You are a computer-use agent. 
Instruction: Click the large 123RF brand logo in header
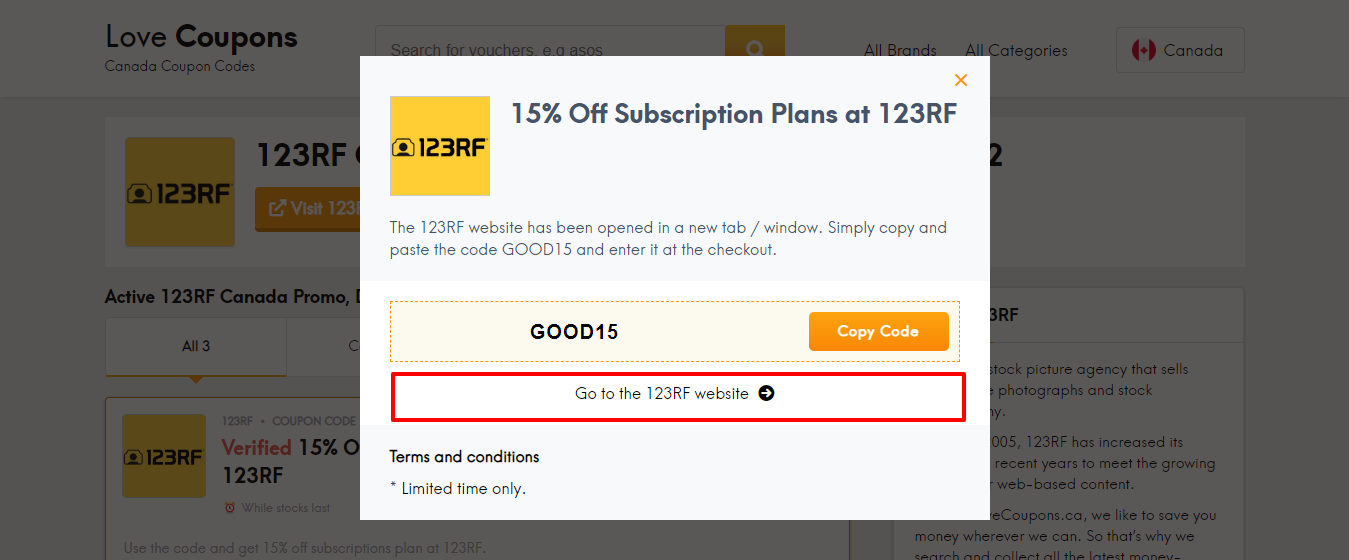coord(180,192)
